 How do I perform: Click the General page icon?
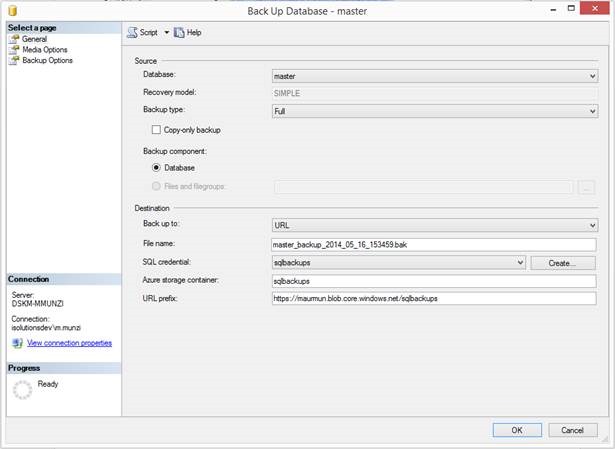[x=14, y=39]
